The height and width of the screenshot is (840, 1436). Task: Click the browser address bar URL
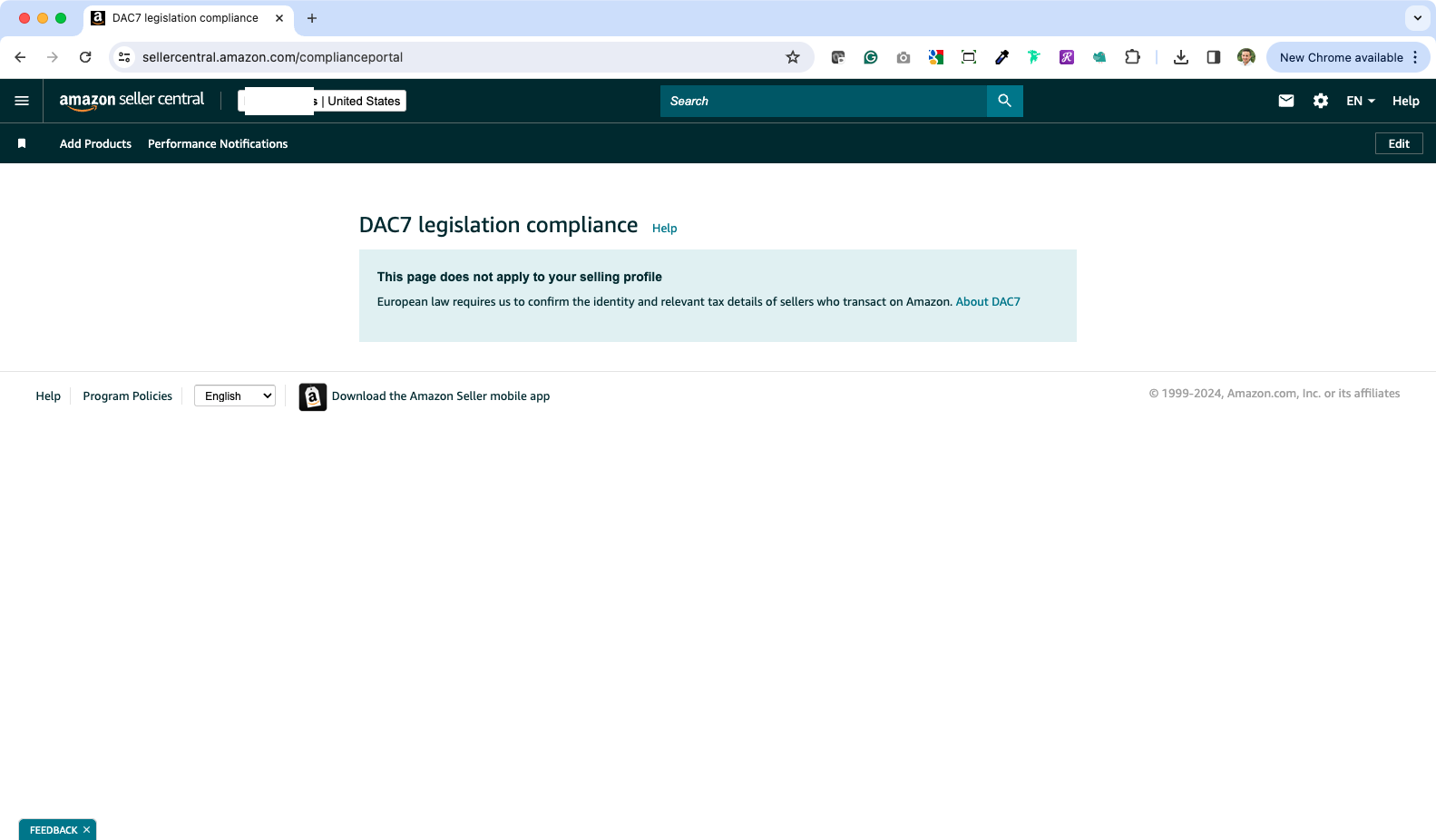pos(272,57)
